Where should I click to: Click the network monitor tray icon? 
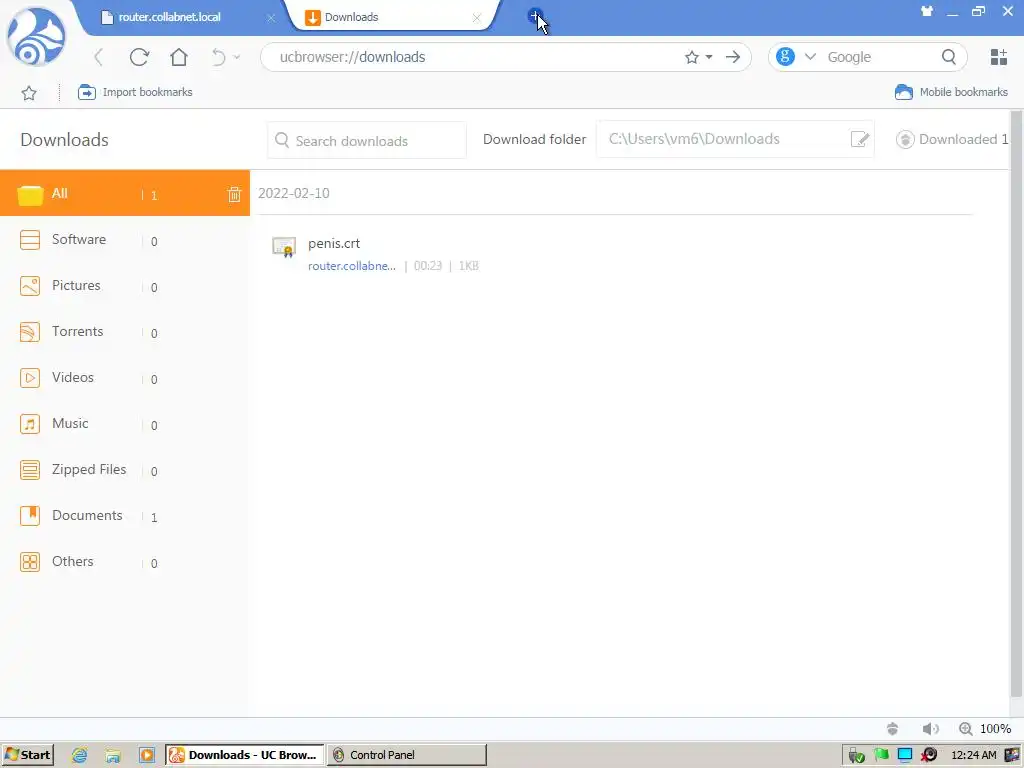point(904,755)
